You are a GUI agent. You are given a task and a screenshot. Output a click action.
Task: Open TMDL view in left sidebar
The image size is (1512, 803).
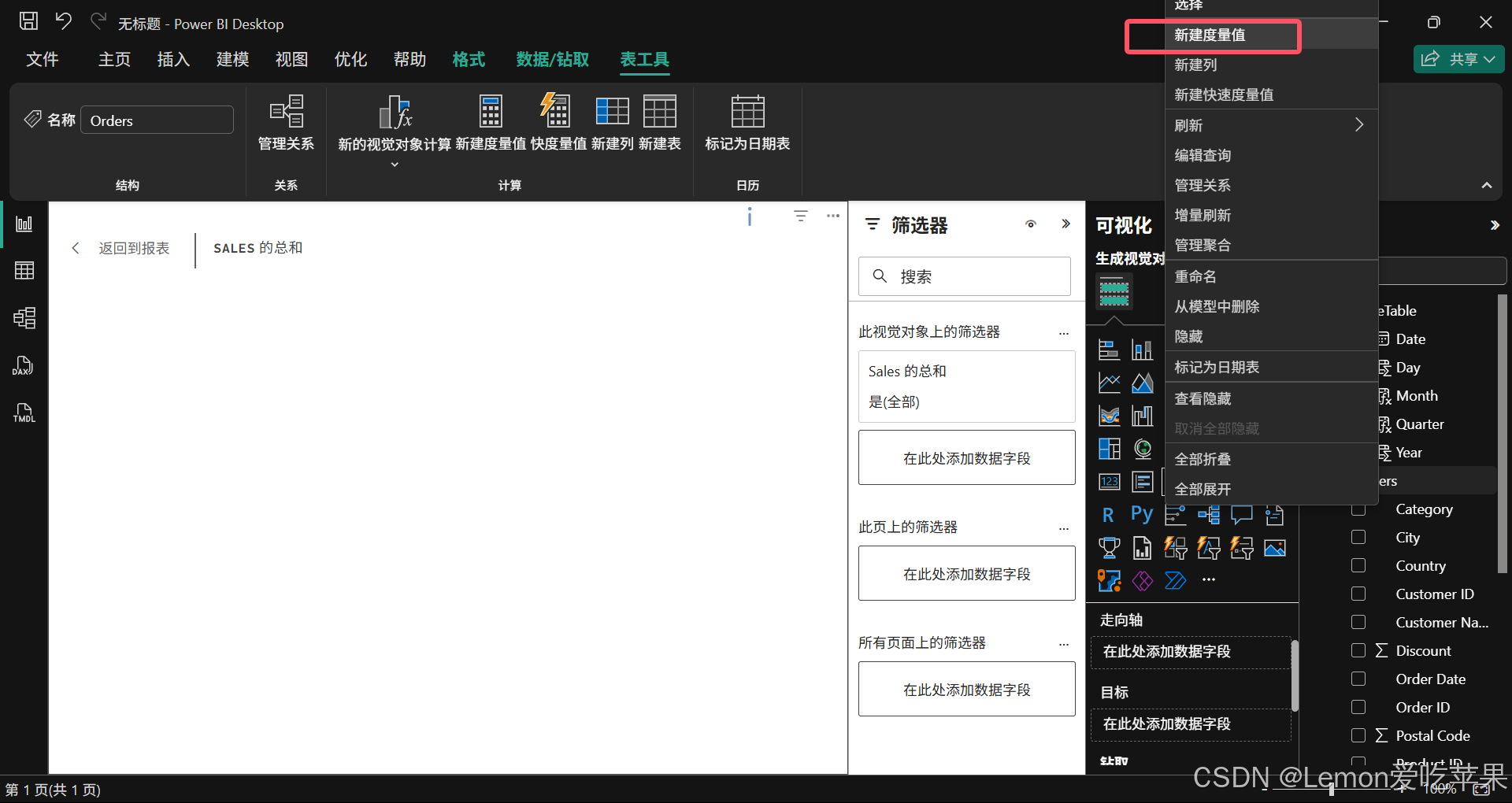tap(24, 413)
